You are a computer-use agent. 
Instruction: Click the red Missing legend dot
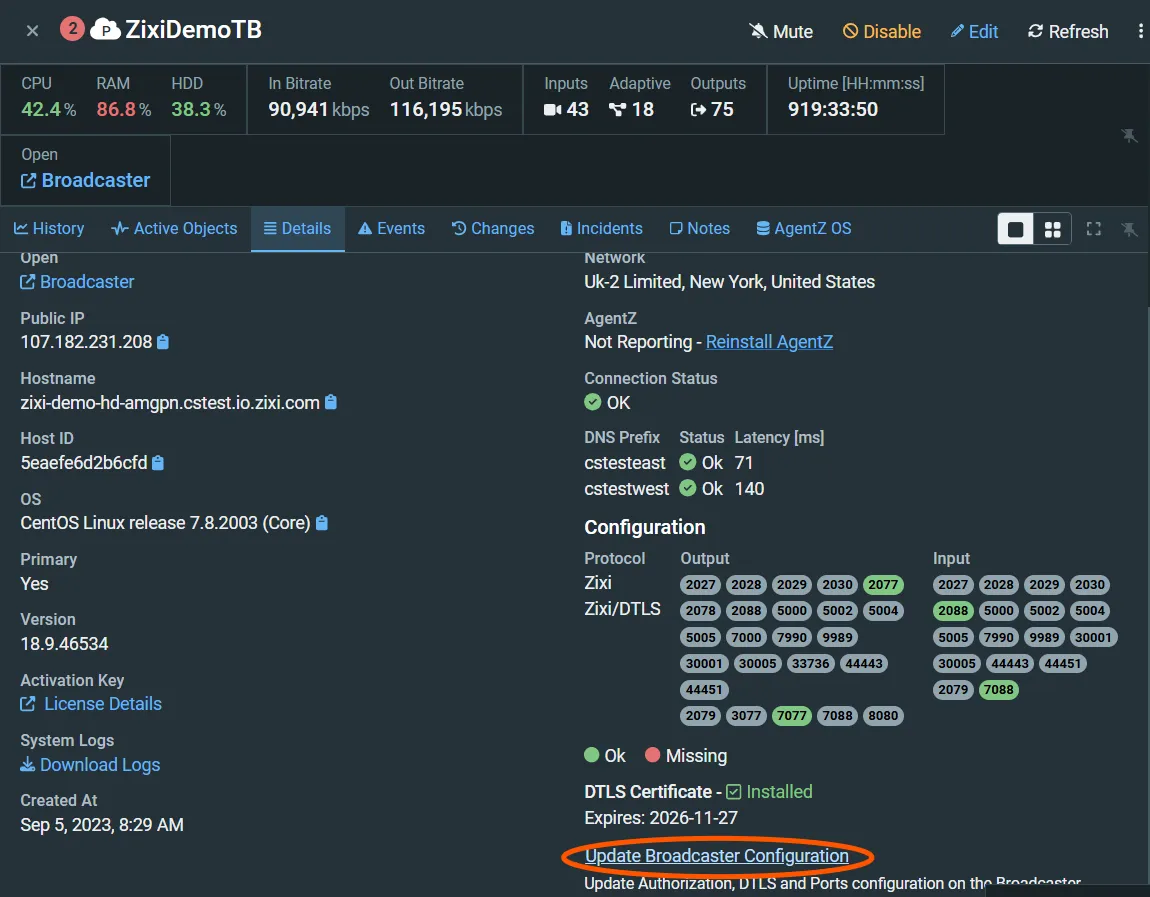[652, 755]
